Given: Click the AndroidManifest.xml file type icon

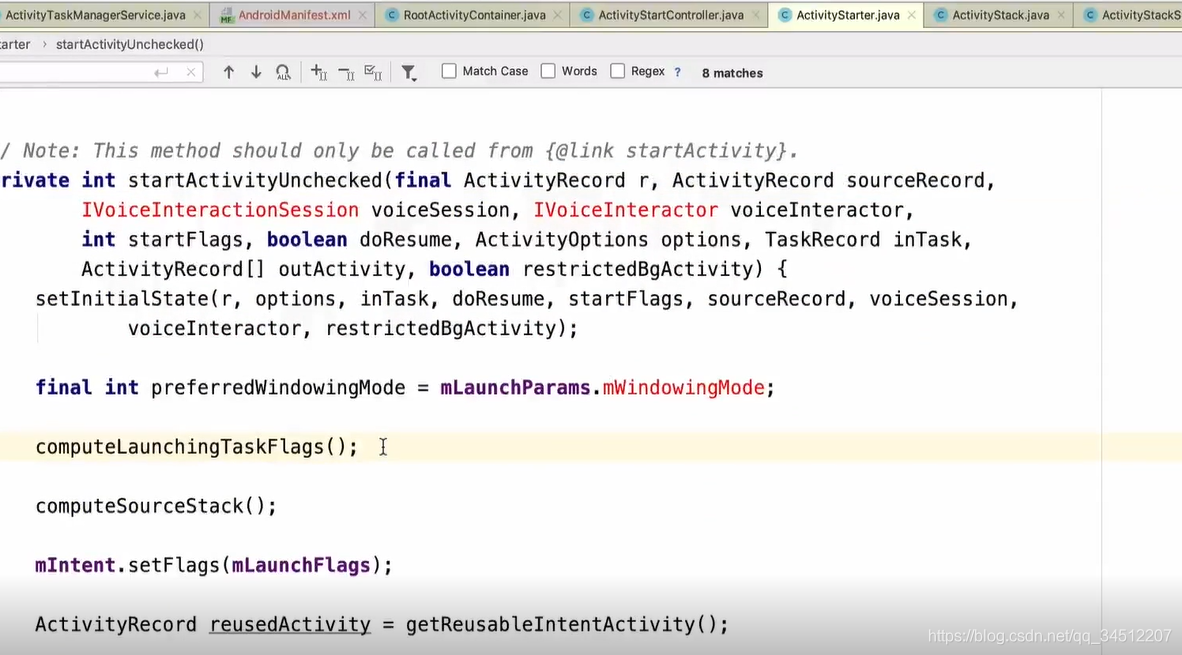Looking at the screenshot, I should pyautogui.click(x=226, y=15).
